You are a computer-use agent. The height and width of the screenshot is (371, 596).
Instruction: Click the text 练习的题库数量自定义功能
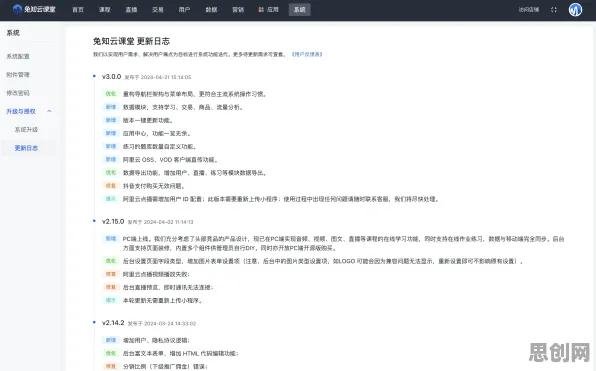point(160,147)
